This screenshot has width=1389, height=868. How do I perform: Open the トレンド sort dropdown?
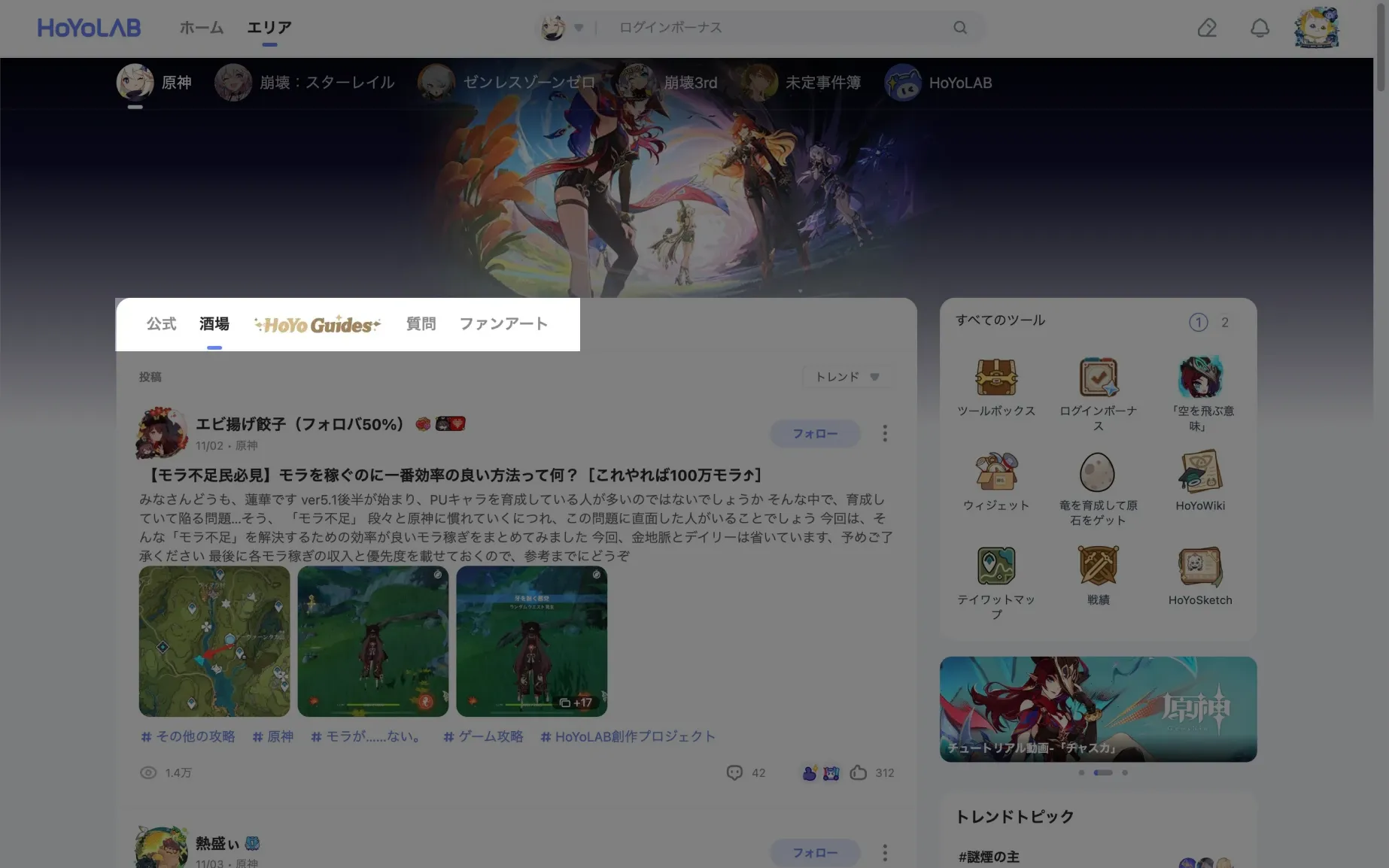(x=847, y=377)
